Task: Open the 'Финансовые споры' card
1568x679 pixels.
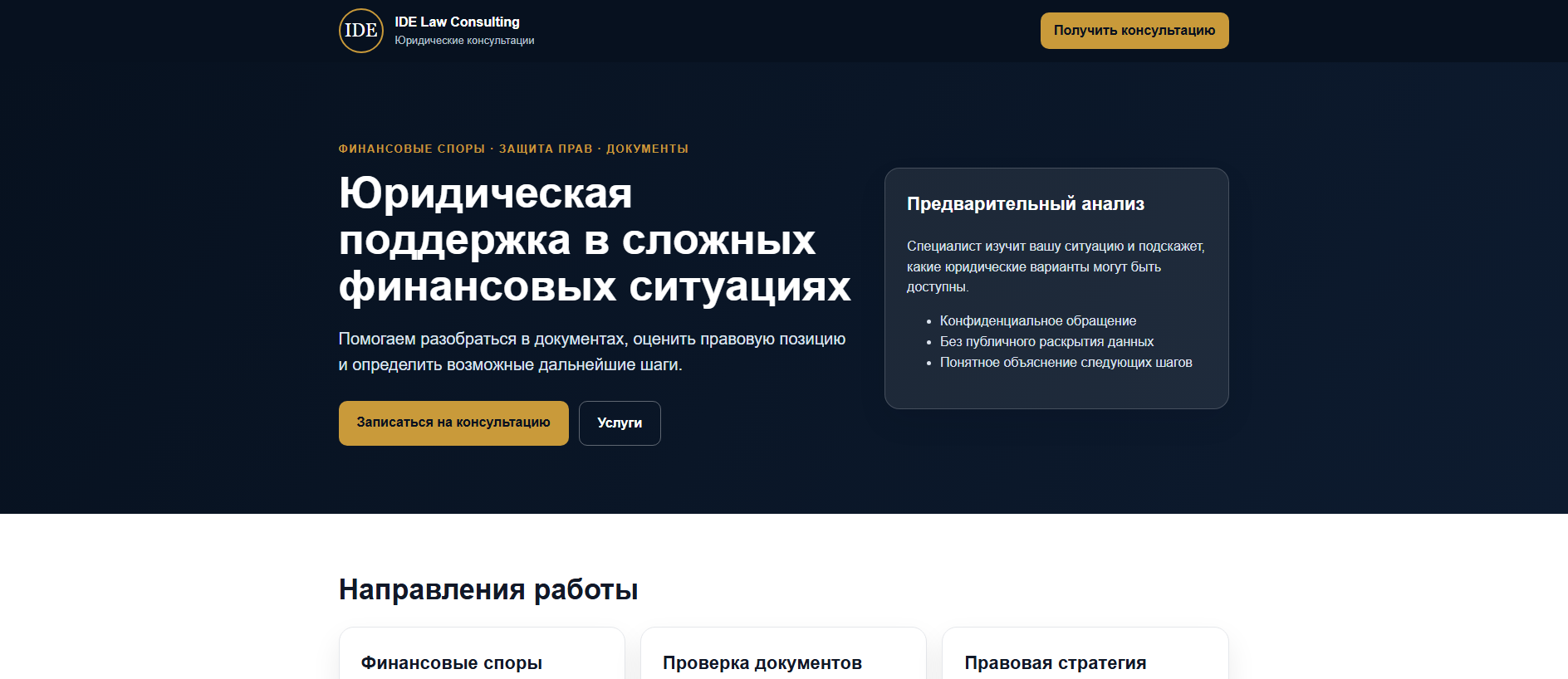Action: click(x=482, y=654)
